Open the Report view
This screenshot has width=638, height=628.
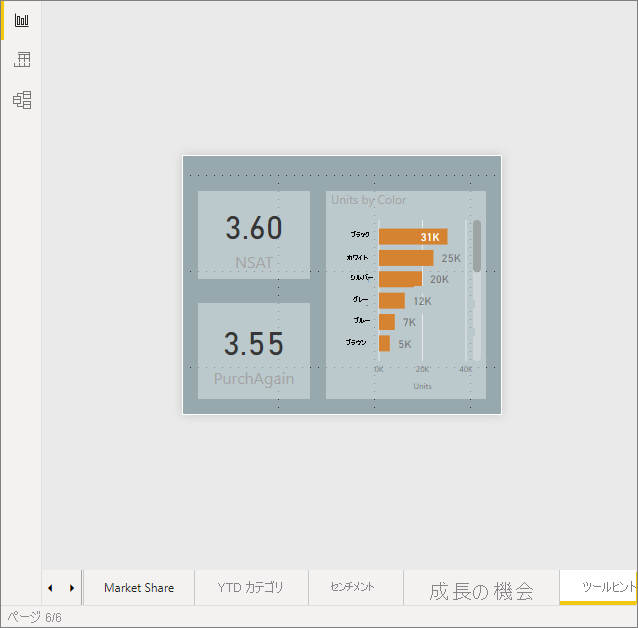pos(22,20)
